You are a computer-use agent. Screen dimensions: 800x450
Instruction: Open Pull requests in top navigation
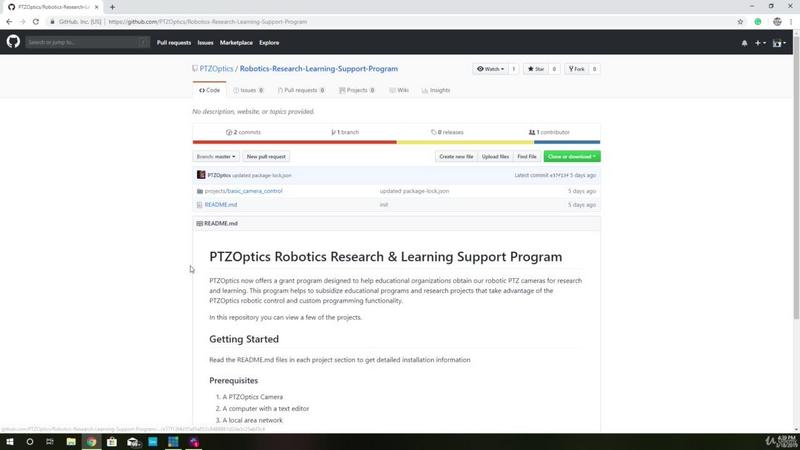point(174,43)
